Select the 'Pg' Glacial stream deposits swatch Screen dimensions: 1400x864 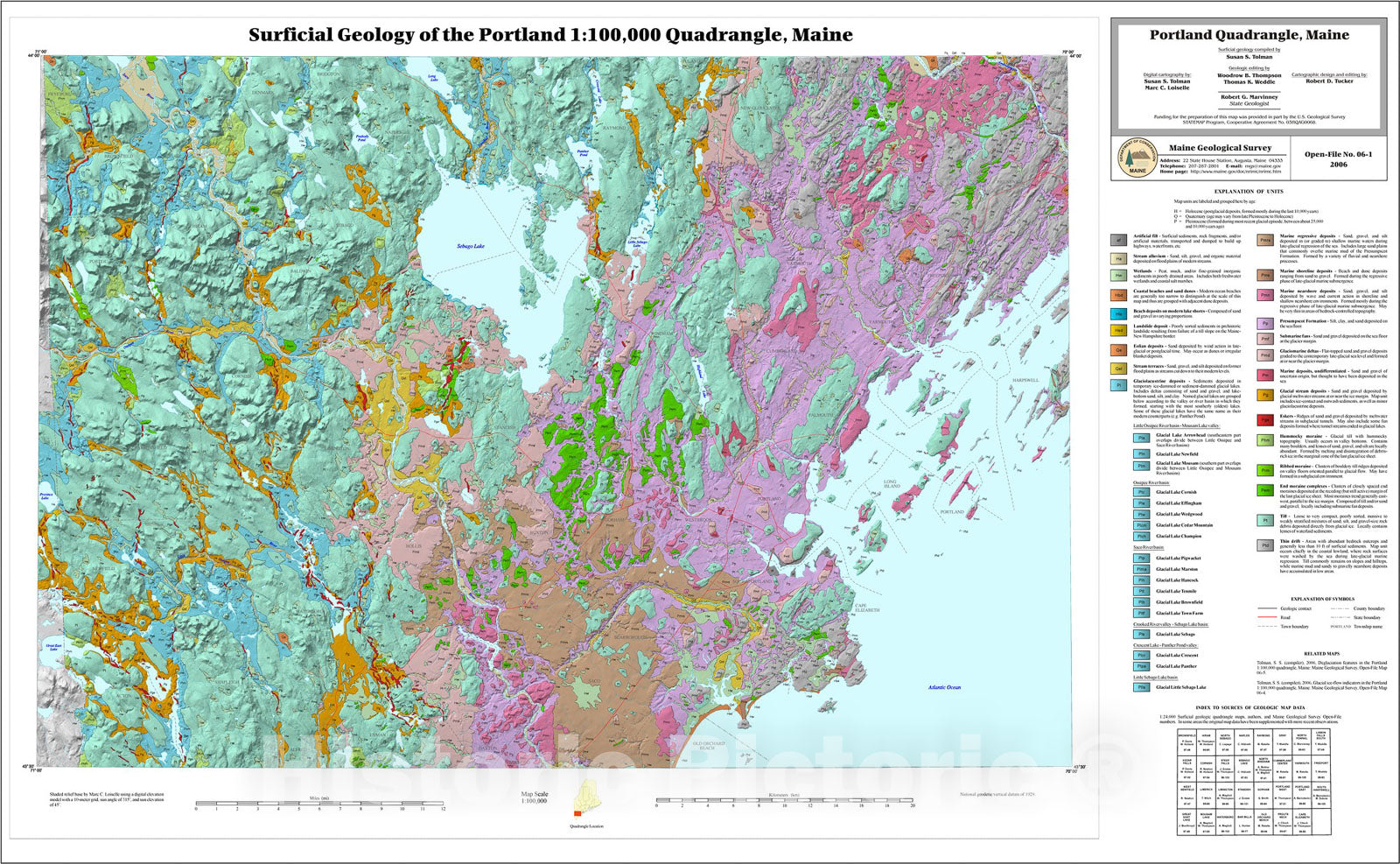[1265, 395]
